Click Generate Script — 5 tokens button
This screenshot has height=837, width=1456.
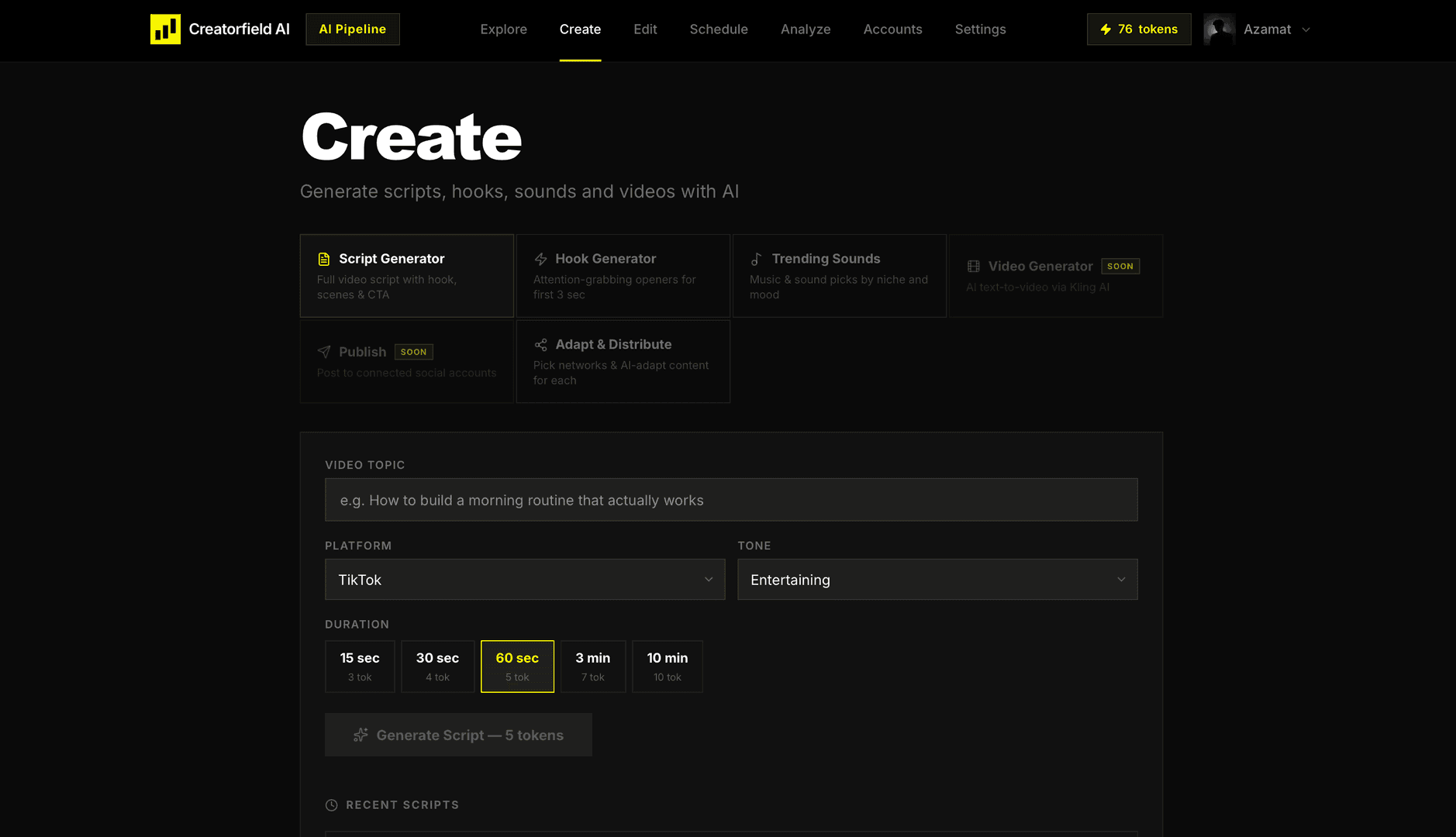coord(458,735)
